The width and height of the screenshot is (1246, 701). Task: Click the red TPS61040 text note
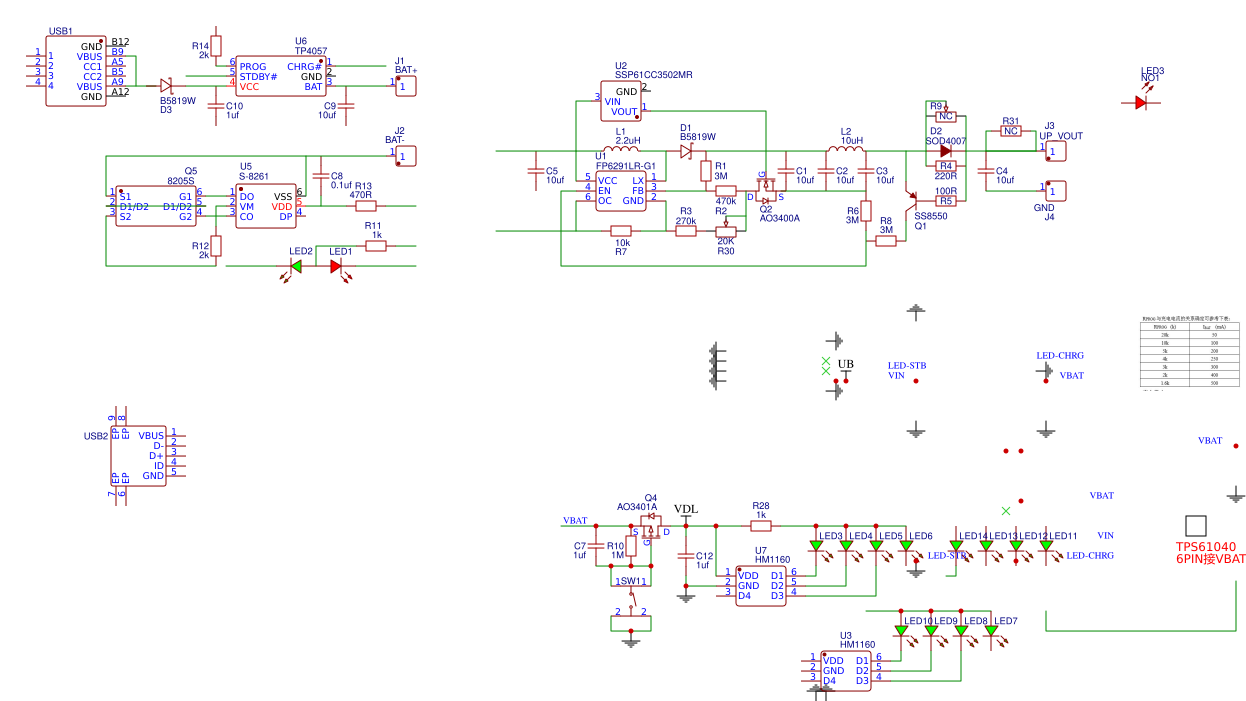(x=1210, y=553)
